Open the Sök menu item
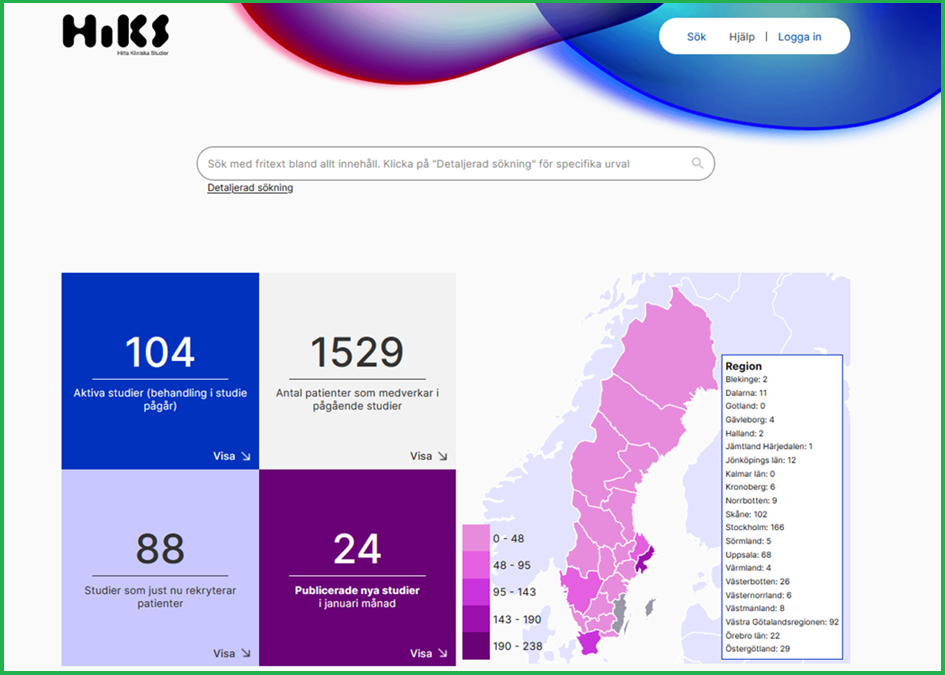The height and width of the screenshot is (675, 945). (x=696, y=37)
